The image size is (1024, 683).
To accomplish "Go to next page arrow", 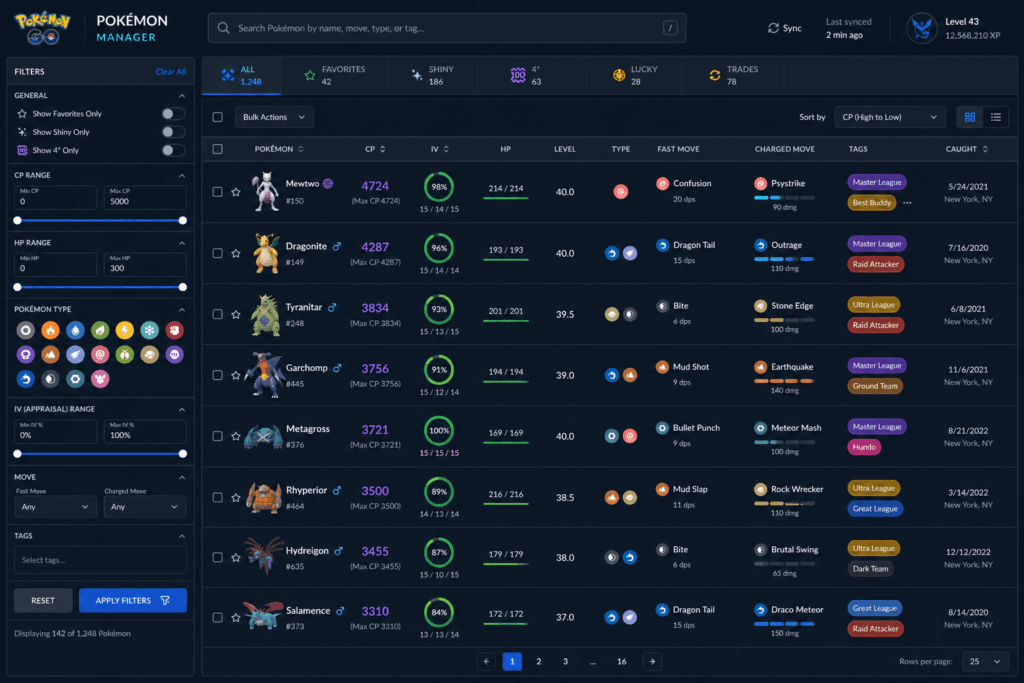I will [652, 661].
